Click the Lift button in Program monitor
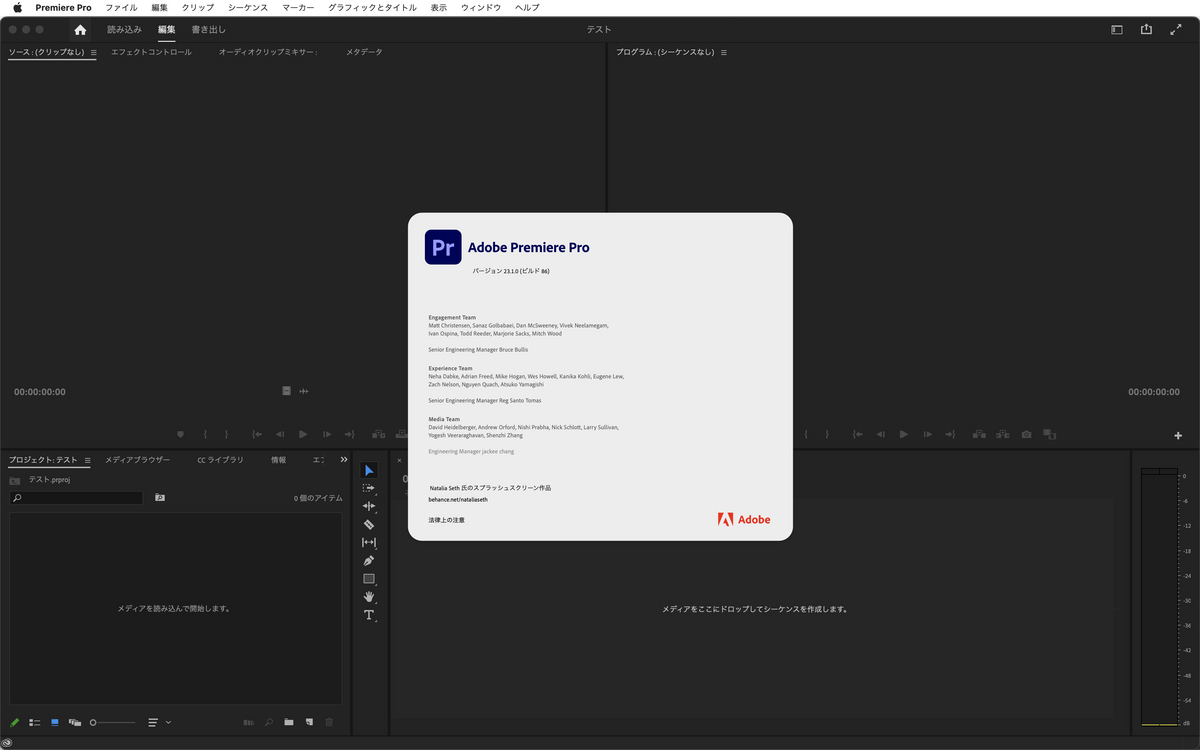Viewport: 1200px width, 750px height. (x=978, y=434)
